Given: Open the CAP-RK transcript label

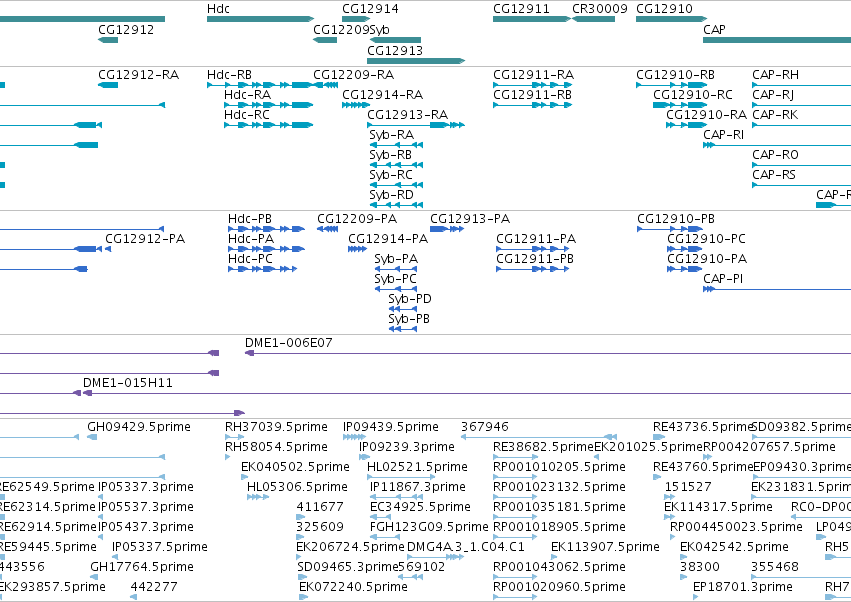Looking at the screenshot, I should (775, 115).
